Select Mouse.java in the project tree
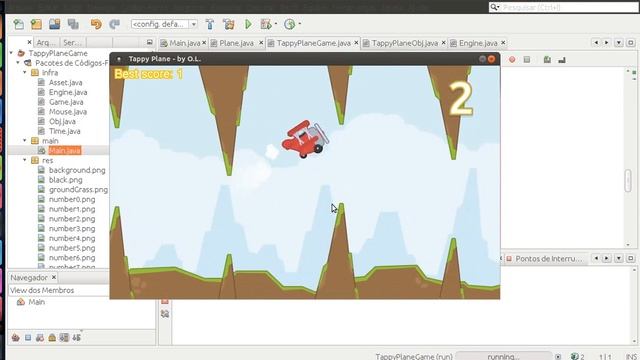This screenshot has width=640, height=360. coord(67,111)
